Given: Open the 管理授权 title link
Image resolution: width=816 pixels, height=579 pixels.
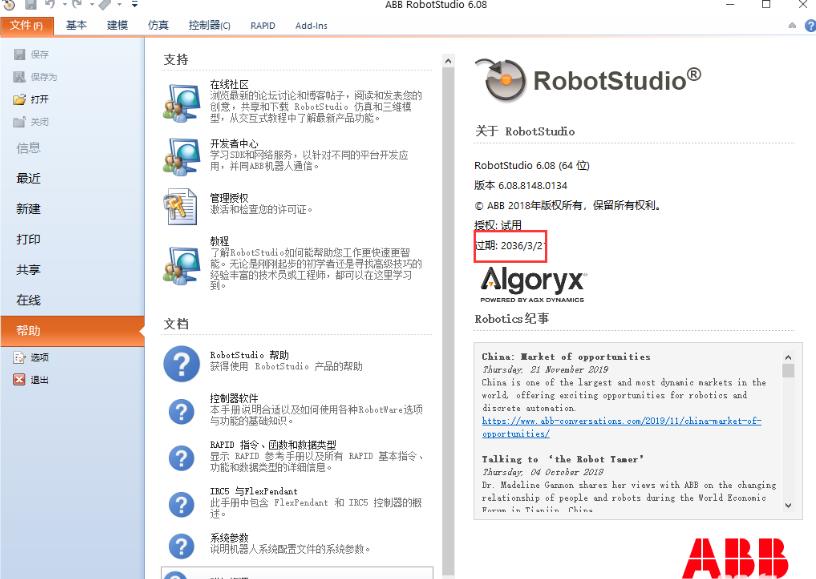Looking at the screenshot, I should pyautogui.click(x=229, y=198).
